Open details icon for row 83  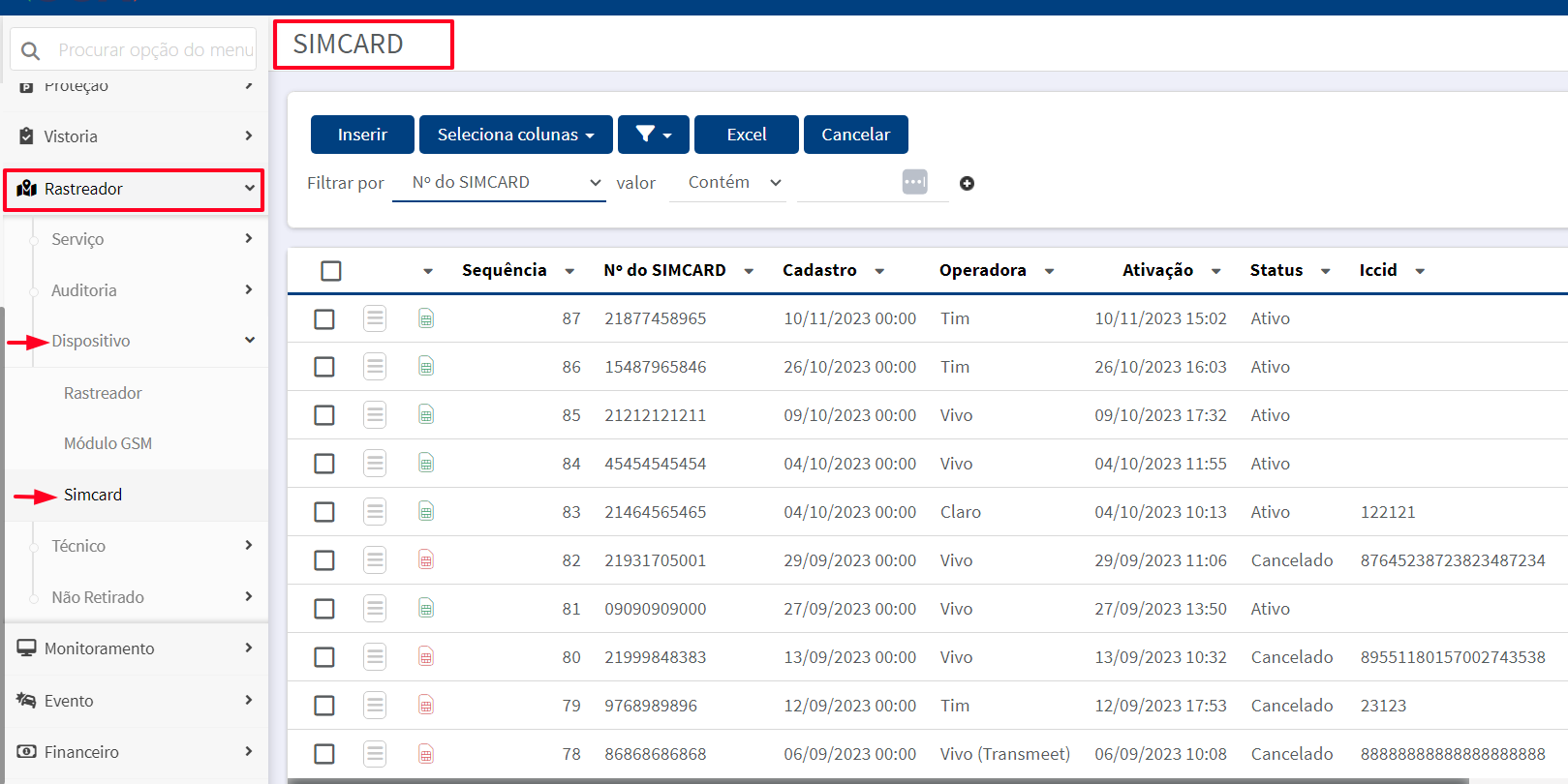click(x=375, y=512)
